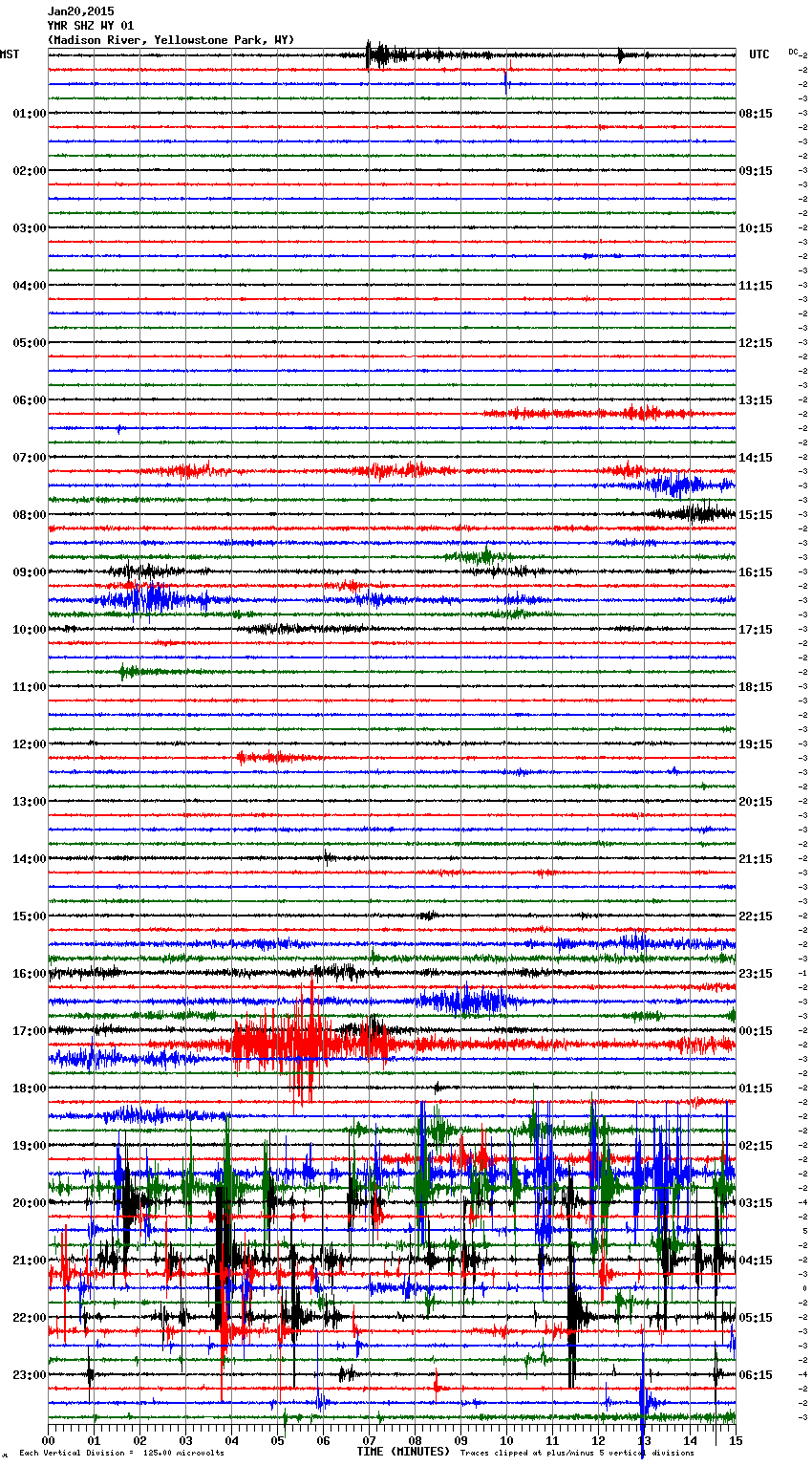The width and height of the screenshot is (812, 1466).
Task: Click the 09:00 MST hour label
Action: (x=30, y=572)
